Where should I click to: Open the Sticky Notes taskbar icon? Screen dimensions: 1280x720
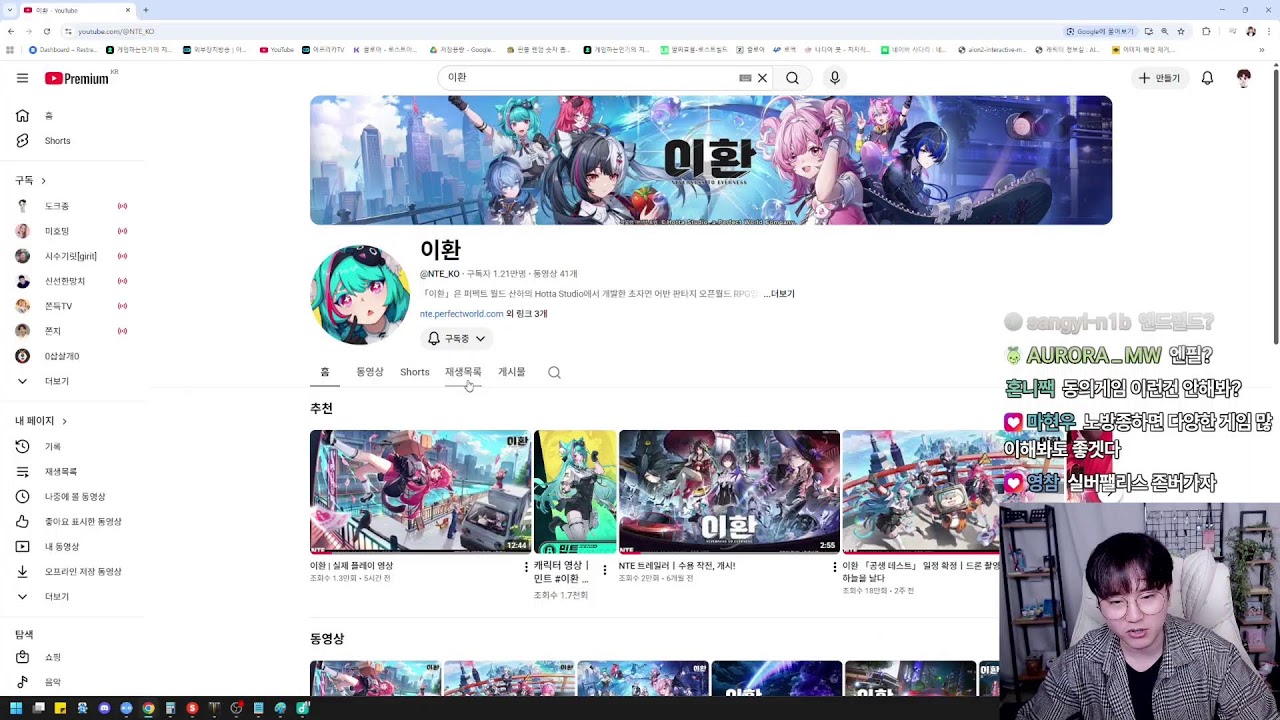[x=60, y=709]
